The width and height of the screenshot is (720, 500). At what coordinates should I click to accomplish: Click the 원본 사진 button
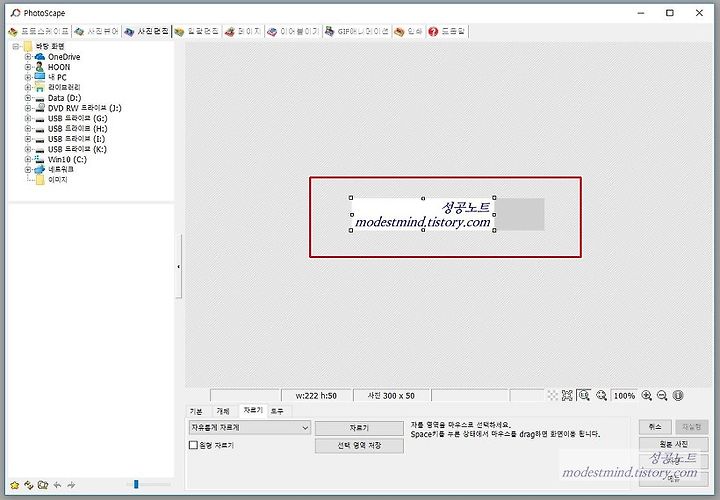click(x=673, y=444)
